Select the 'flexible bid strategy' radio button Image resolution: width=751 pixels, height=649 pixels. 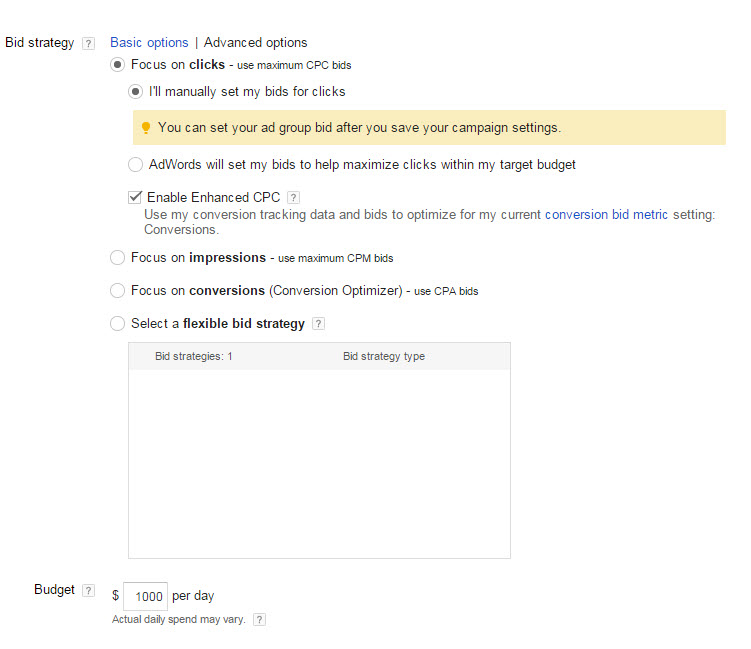coord(118,324)
